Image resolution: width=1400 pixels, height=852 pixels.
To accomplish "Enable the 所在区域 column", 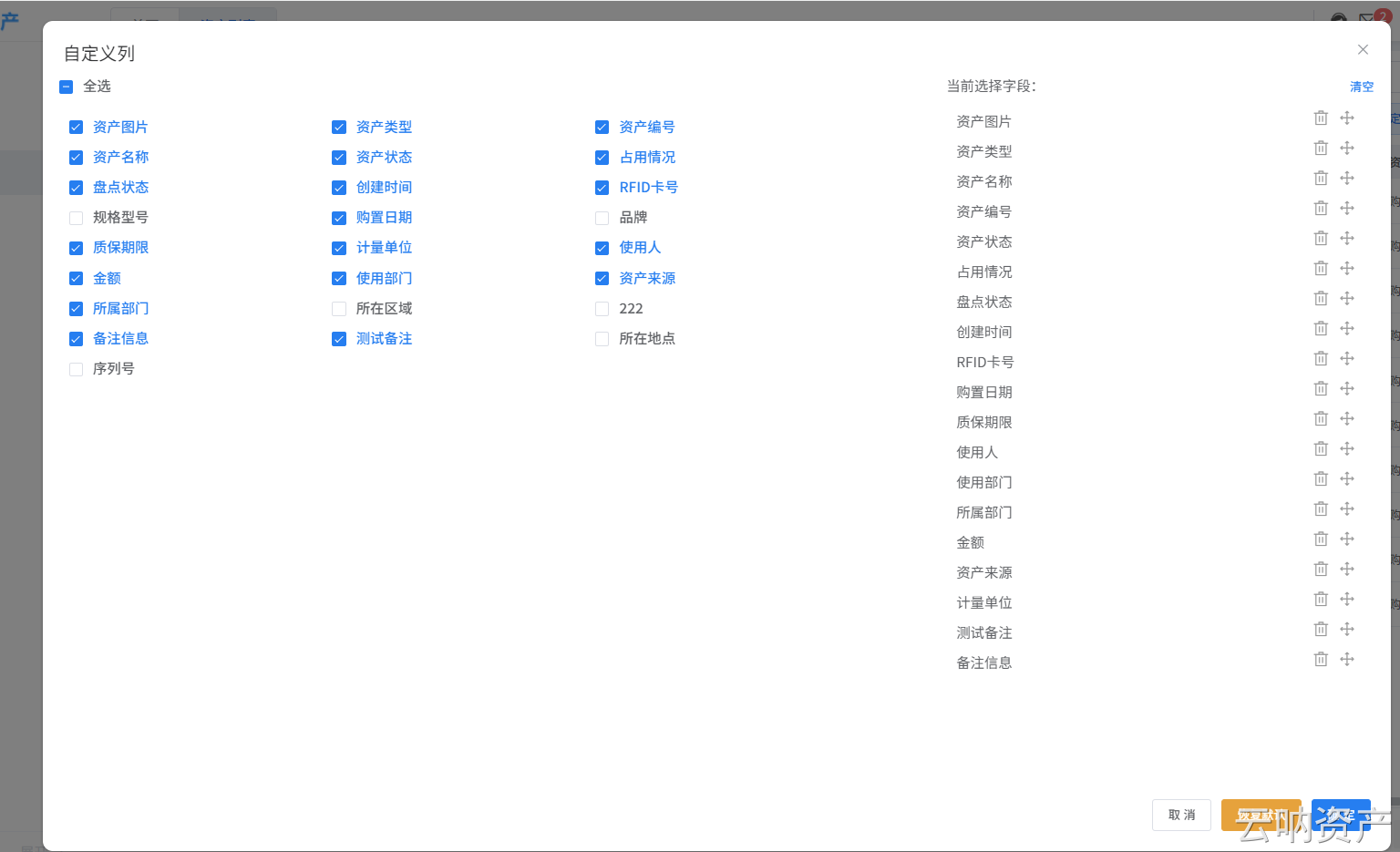I will (x=339, y=309).
